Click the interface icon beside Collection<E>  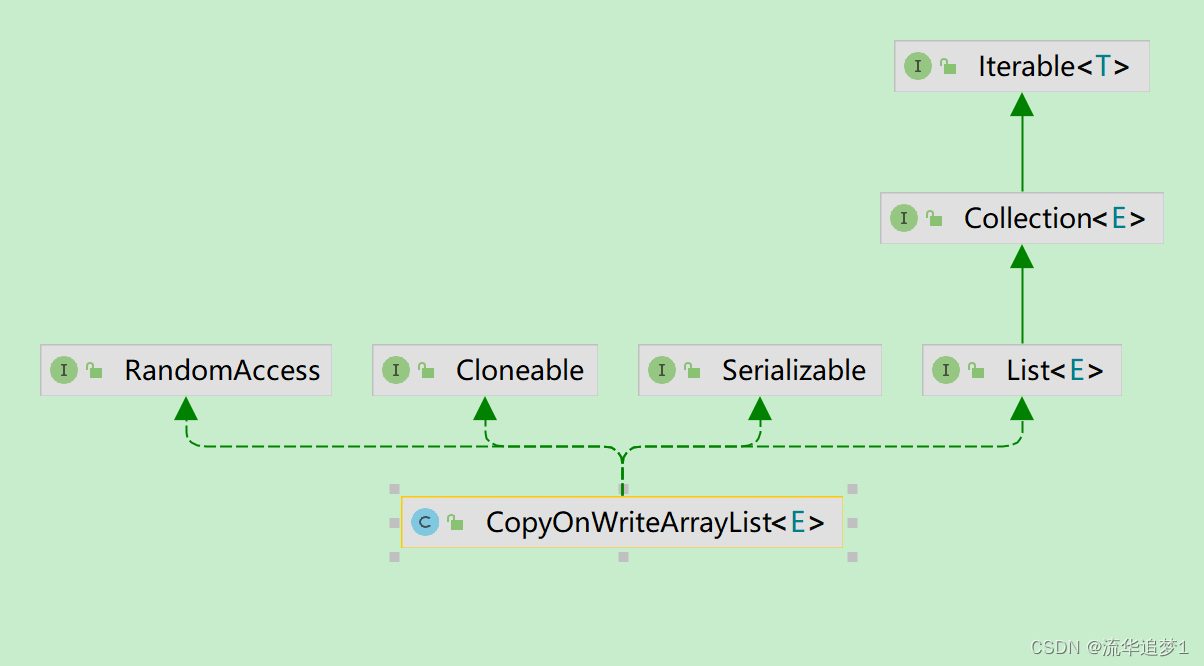pyautogui.click(x=904, y=219)
